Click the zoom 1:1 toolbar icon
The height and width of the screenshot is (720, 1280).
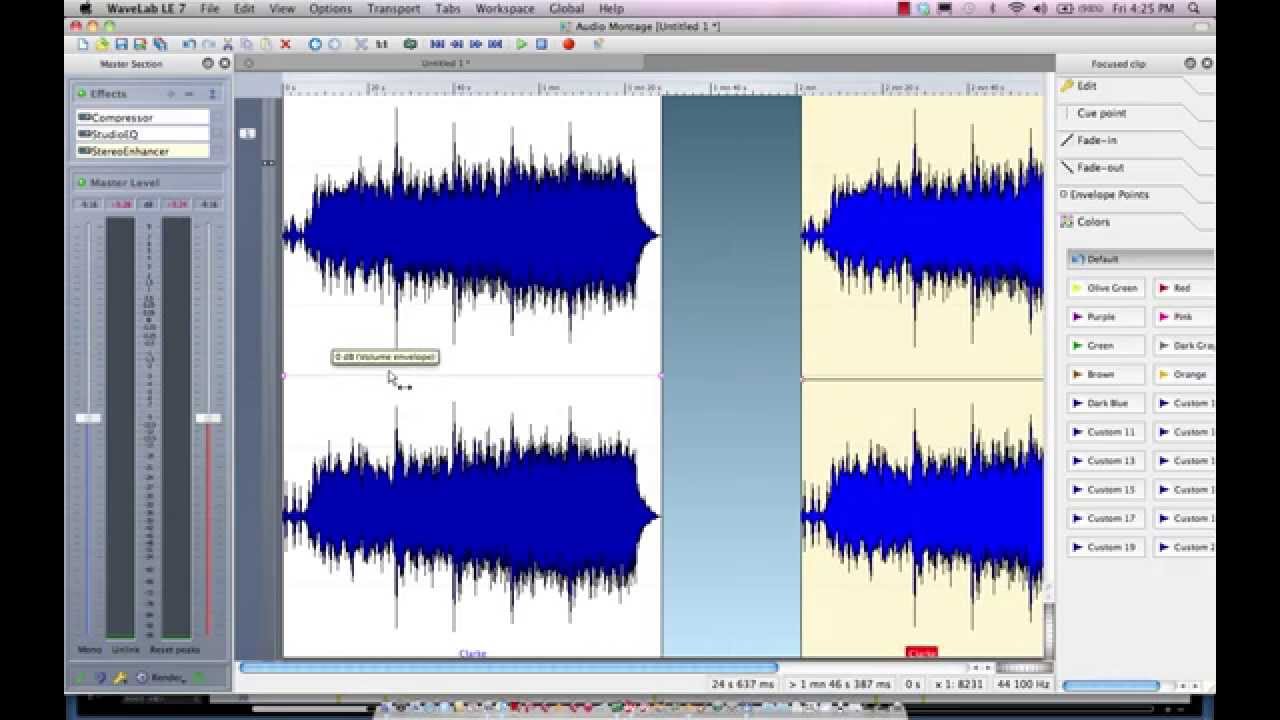[381, 44]
